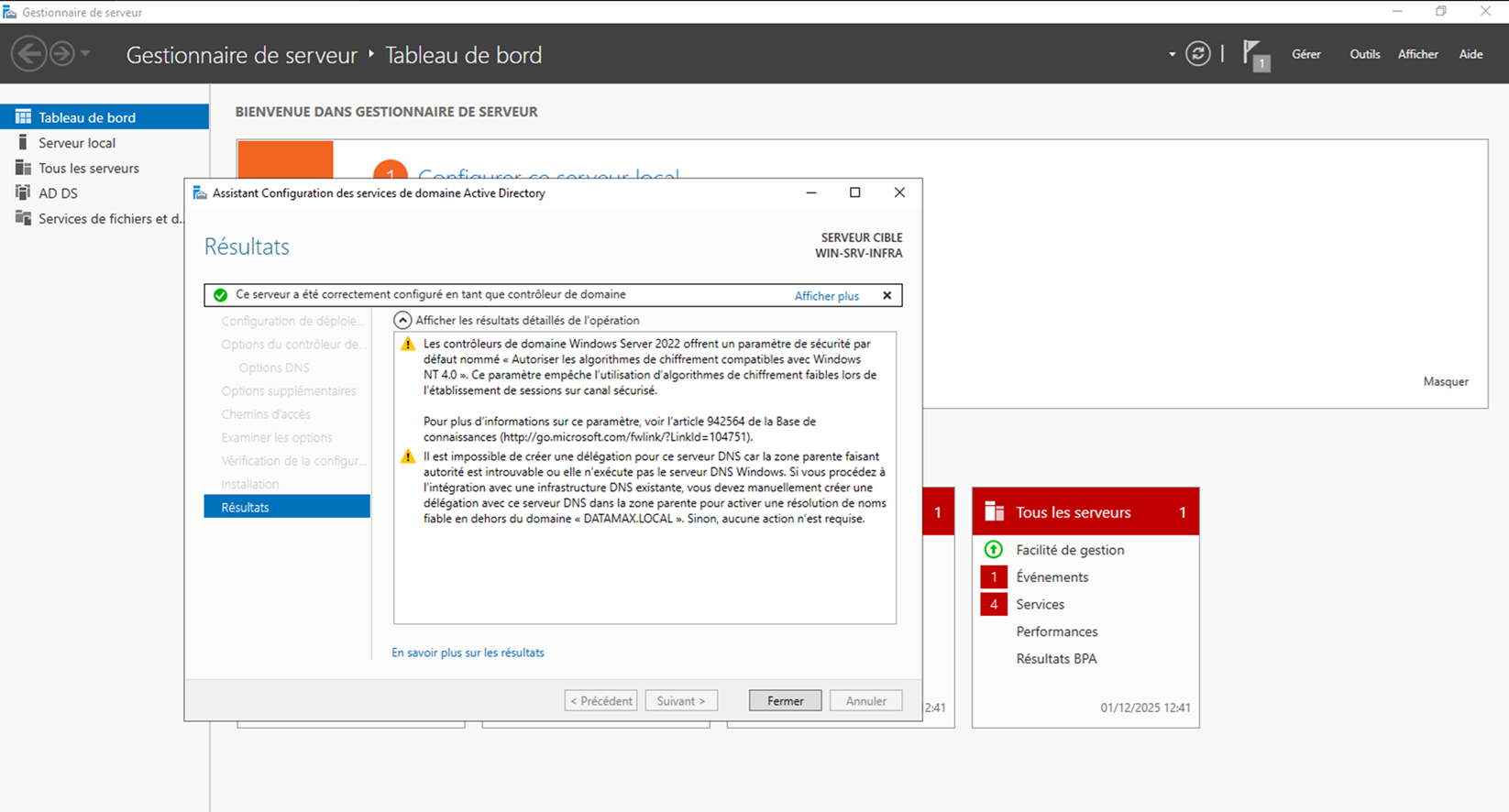Select the Options supplémentaires wizard step

(287, 390)
